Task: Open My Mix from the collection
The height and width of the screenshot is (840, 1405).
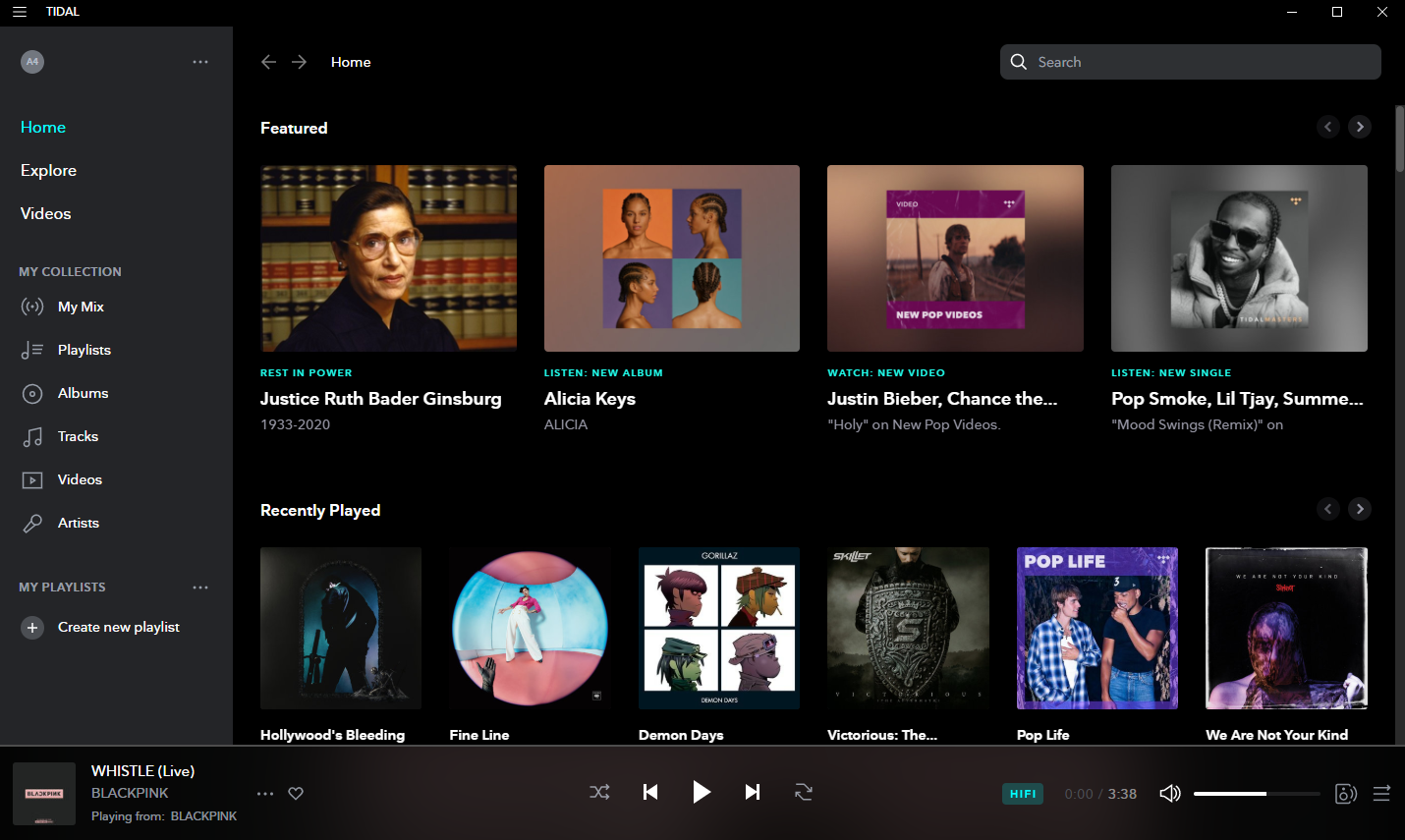Action: tap(81, 307)
